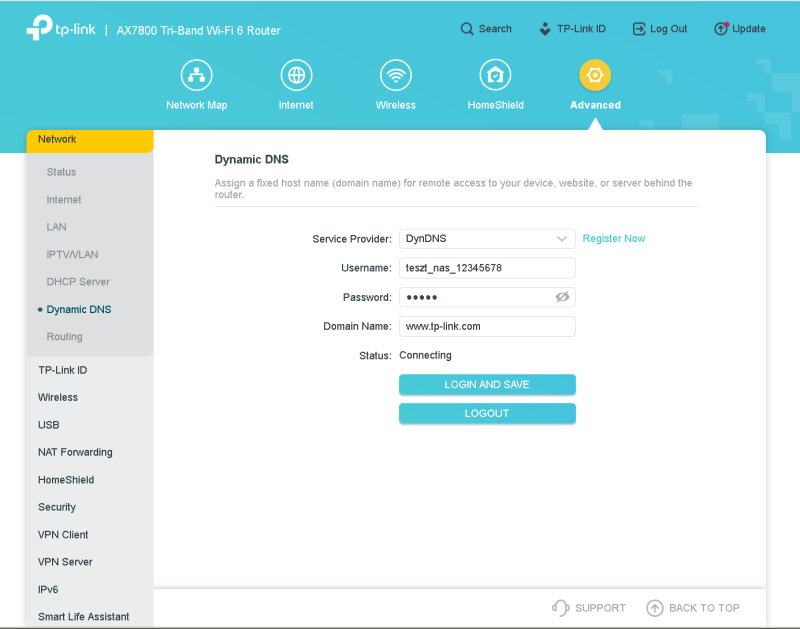Open the LAN sidebar item
This screenshot has height=629, width=800.
point(56,227)
